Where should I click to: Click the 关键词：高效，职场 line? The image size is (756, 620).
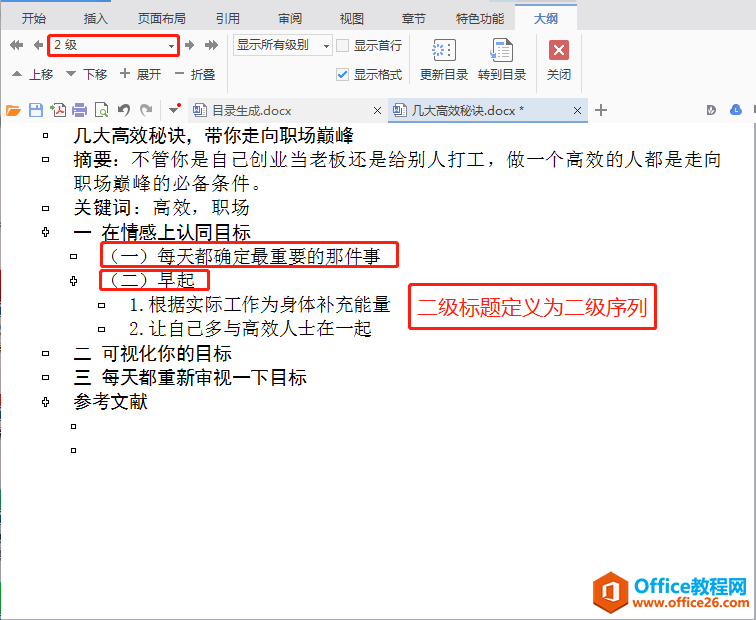pyautogui.click(x=162, y=208)
